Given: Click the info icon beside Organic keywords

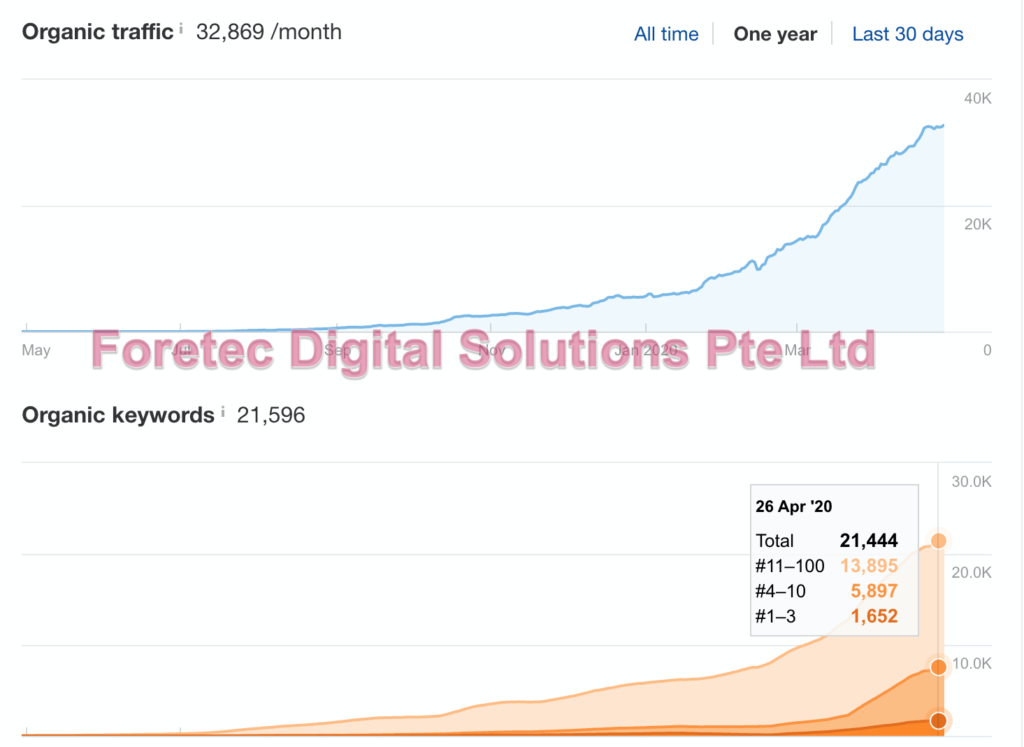Looking at the screenshot, I should 221,410.
